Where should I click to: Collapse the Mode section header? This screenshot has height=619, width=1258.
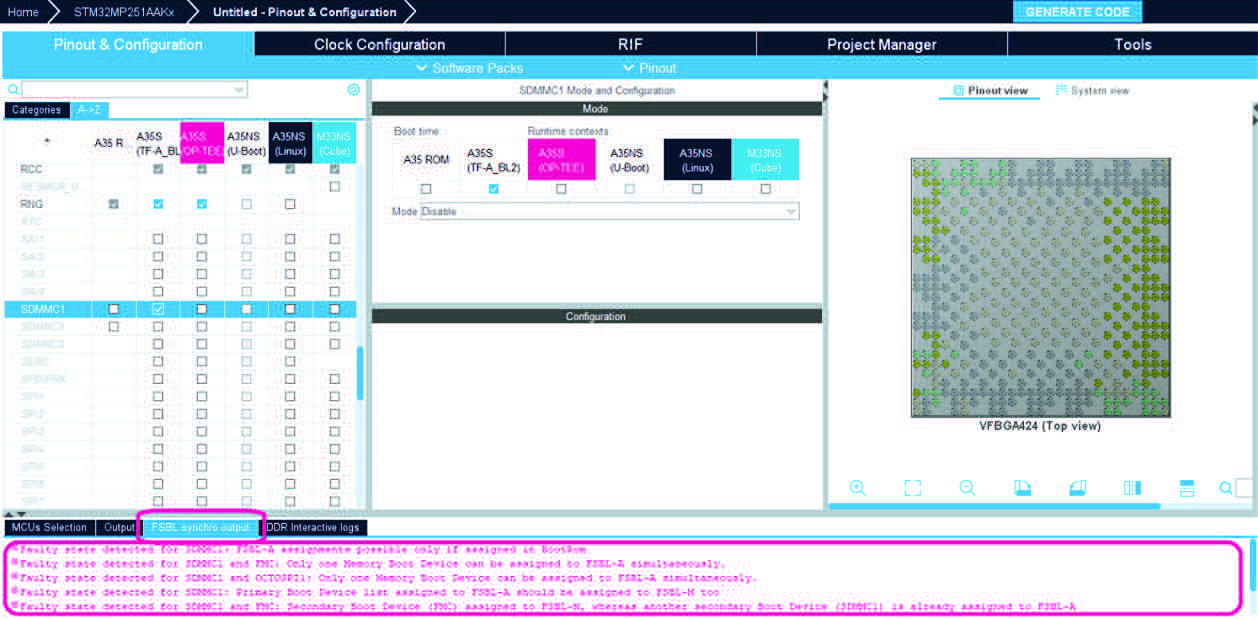pos(596,108)
